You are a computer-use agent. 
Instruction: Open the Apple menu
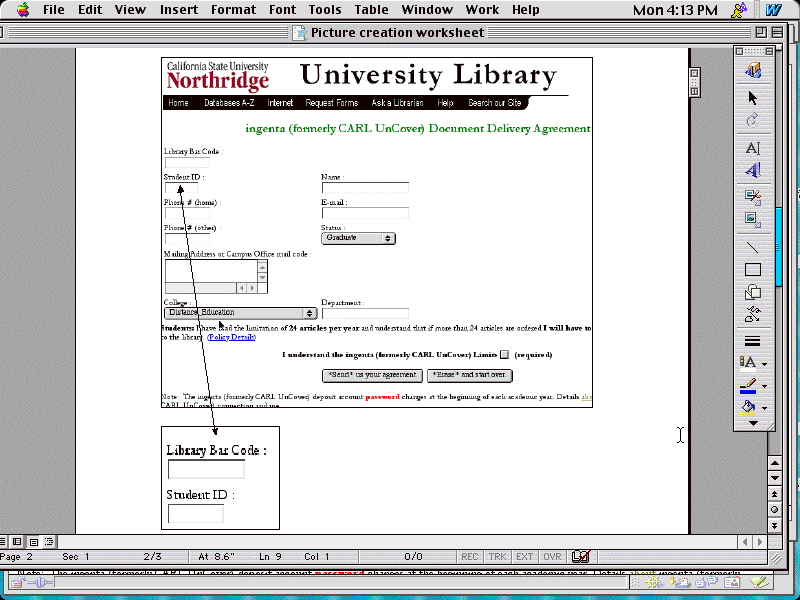coord(23,10)
